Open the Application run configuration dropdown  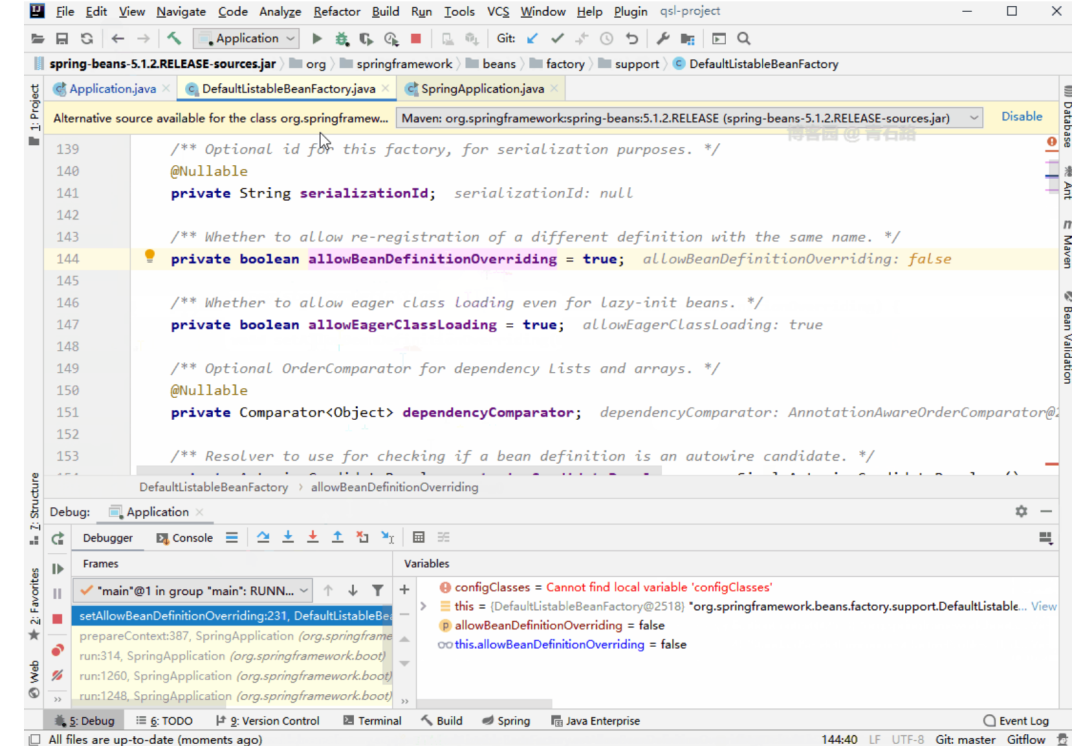point(246,39)
